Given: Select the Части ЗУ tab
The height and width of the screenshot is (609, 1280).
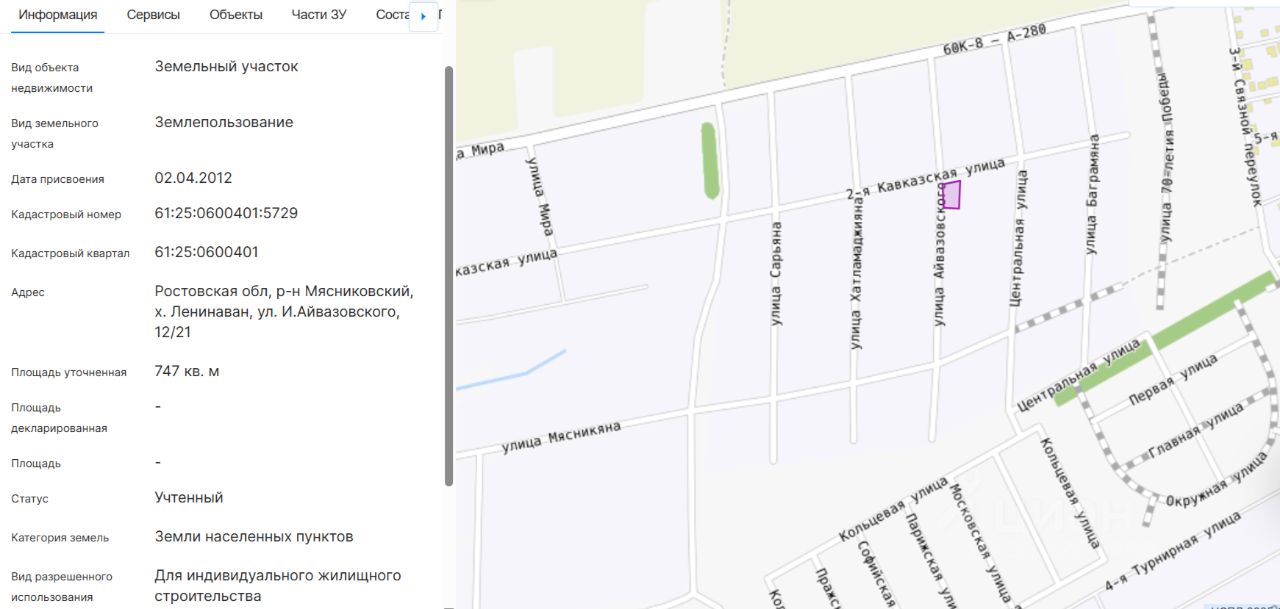Looking at the screenshot, I should point(319,15).
